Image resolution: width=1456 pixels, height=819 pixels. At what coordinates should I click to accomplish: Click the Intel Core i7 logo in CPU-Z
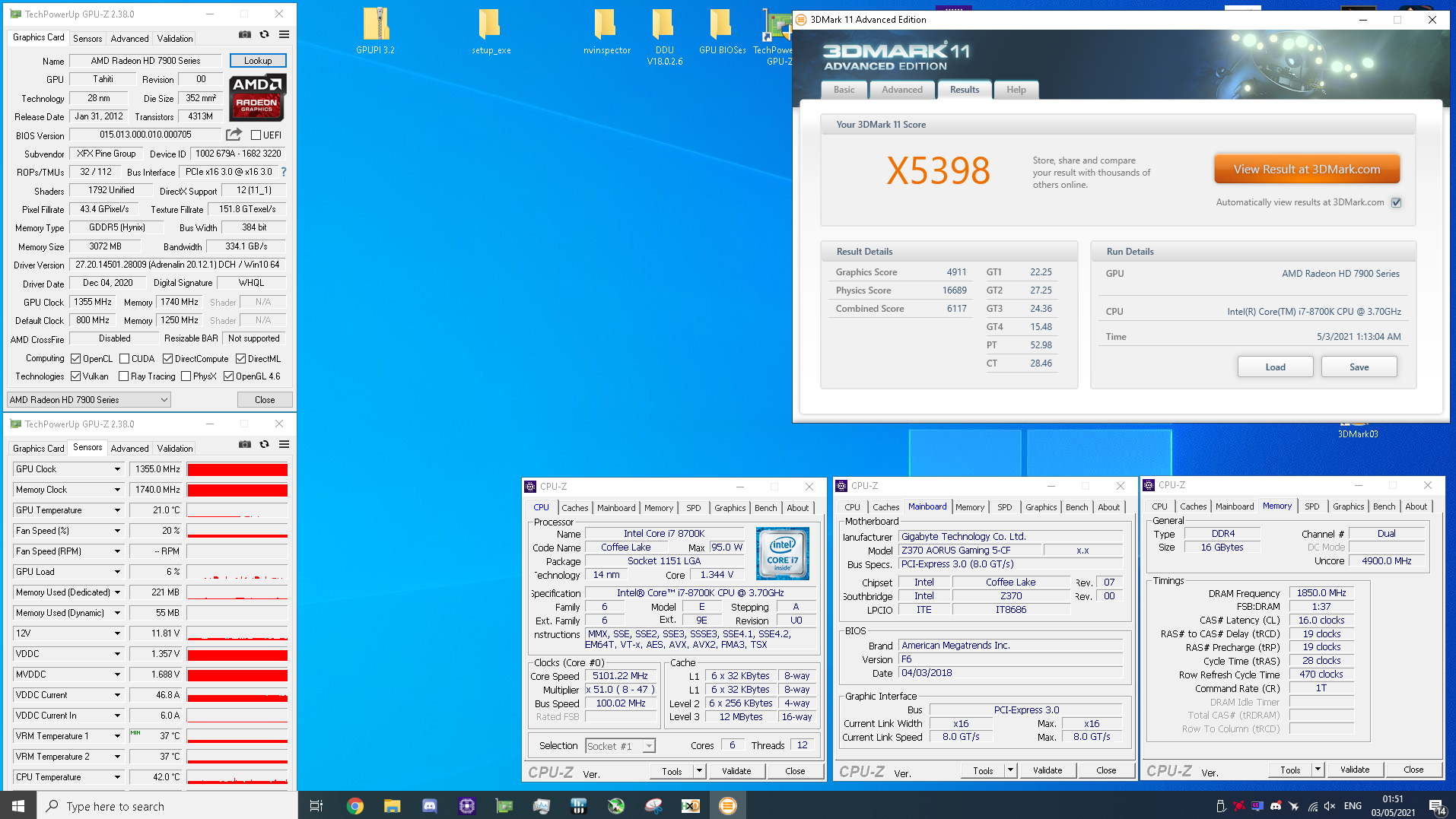coord(783,554)
